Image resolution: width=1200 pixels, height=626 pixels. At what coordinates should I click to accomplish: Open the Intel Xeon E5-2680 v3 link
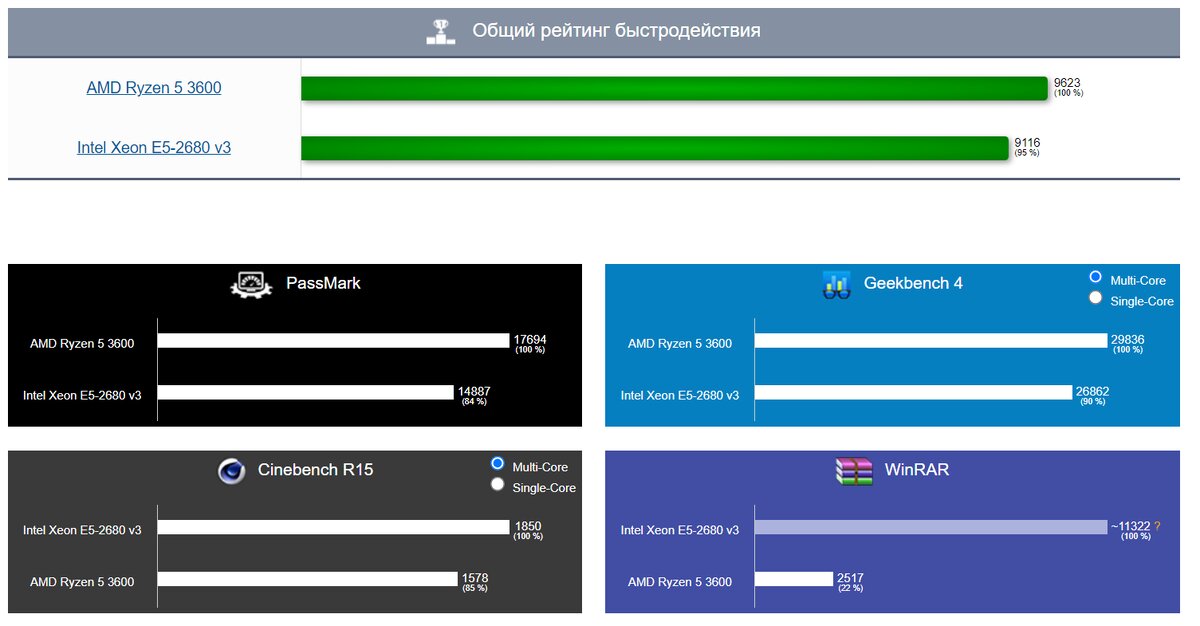click(x=154, y=148)
